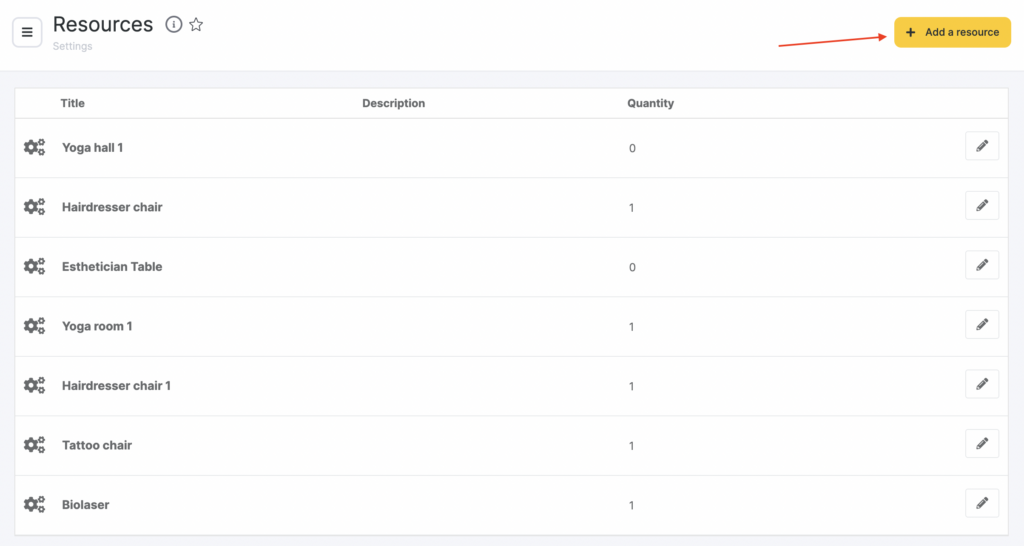Viewport: 1024px width, 546px height.
Task: Click pencil icon for Esthetician Table
Action: (981, 266)
